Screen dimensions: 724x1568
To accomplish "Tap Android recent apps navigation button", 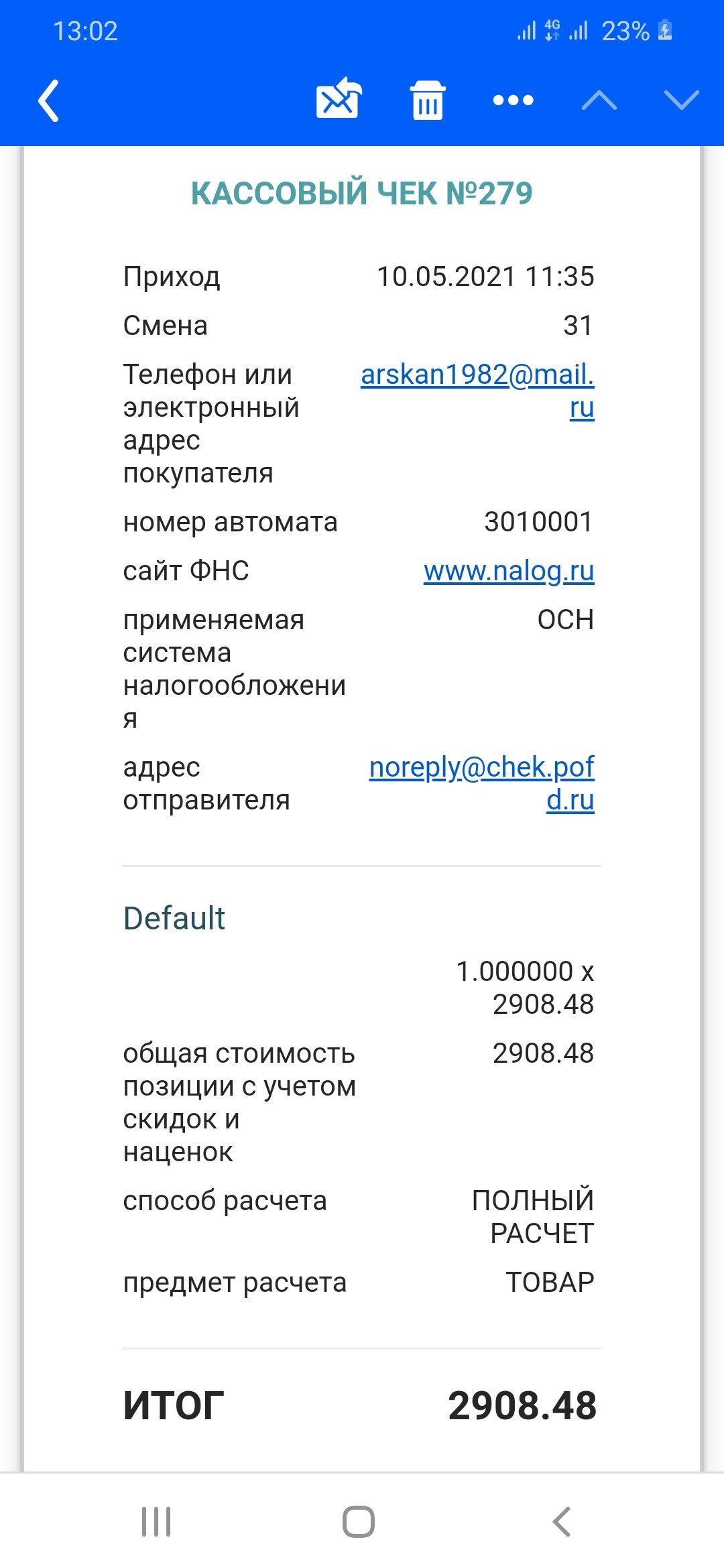I will (156, 1521).
